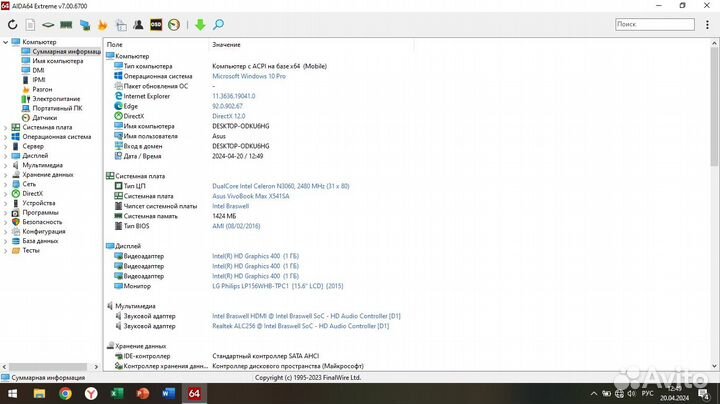Viewport: 720px width, 404px height.
Task: Click the tree pane horizontal scrollbar
Action: click(48, 367)
